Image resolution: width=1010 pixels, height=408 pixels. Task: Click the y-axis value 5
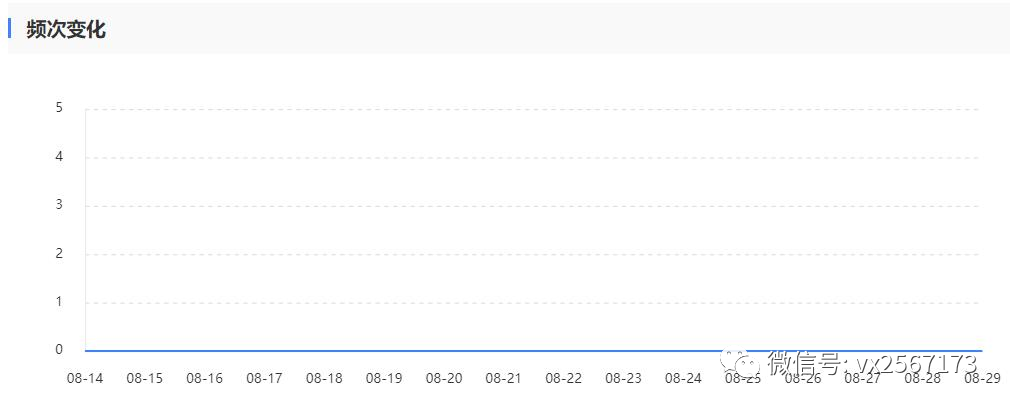click(59, 108)
